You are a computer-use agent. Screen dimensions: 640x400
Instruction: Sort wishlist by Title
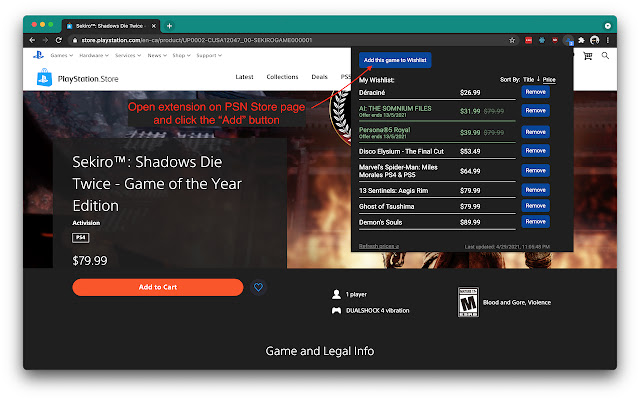click(528, 80)
